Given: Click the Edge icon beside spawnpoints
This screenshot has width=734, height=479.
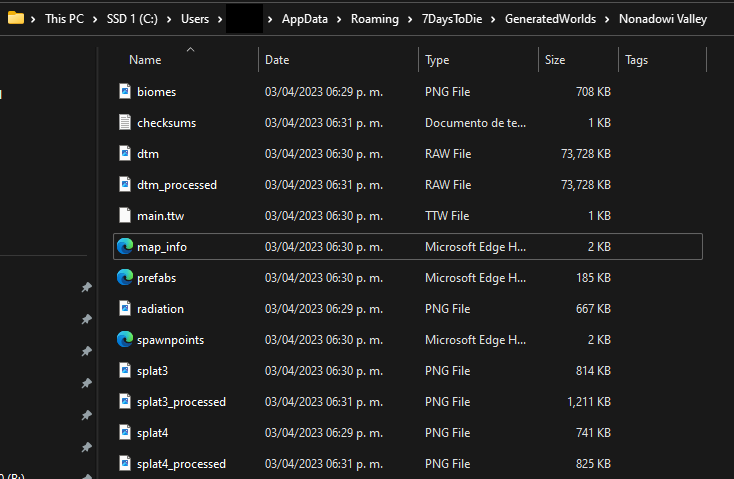Looking at the screenshot, I should (125, 339).
